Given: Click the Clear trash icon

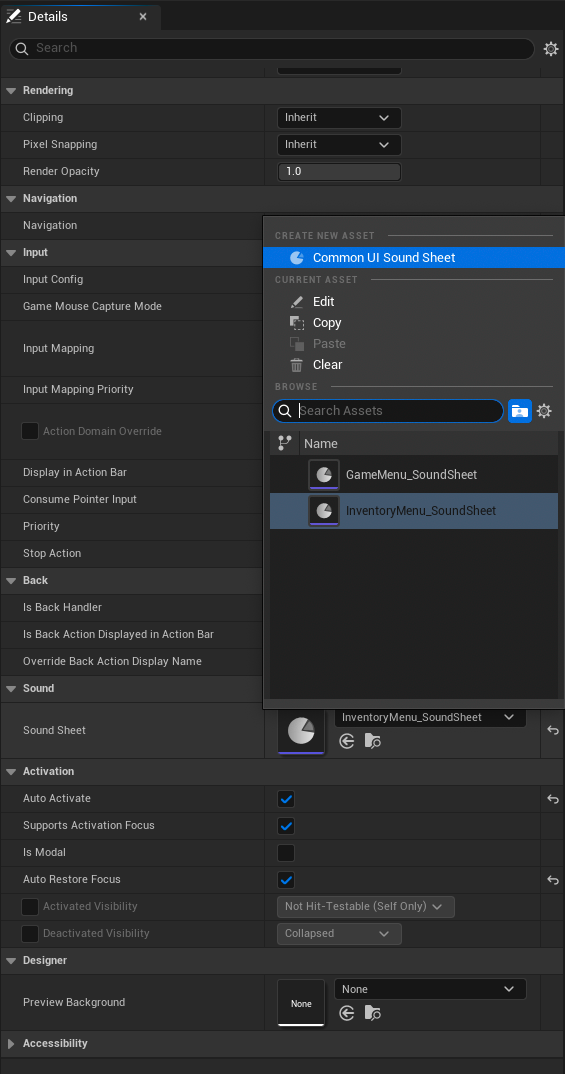Looking at the screenshot, I should coord(297,364).
